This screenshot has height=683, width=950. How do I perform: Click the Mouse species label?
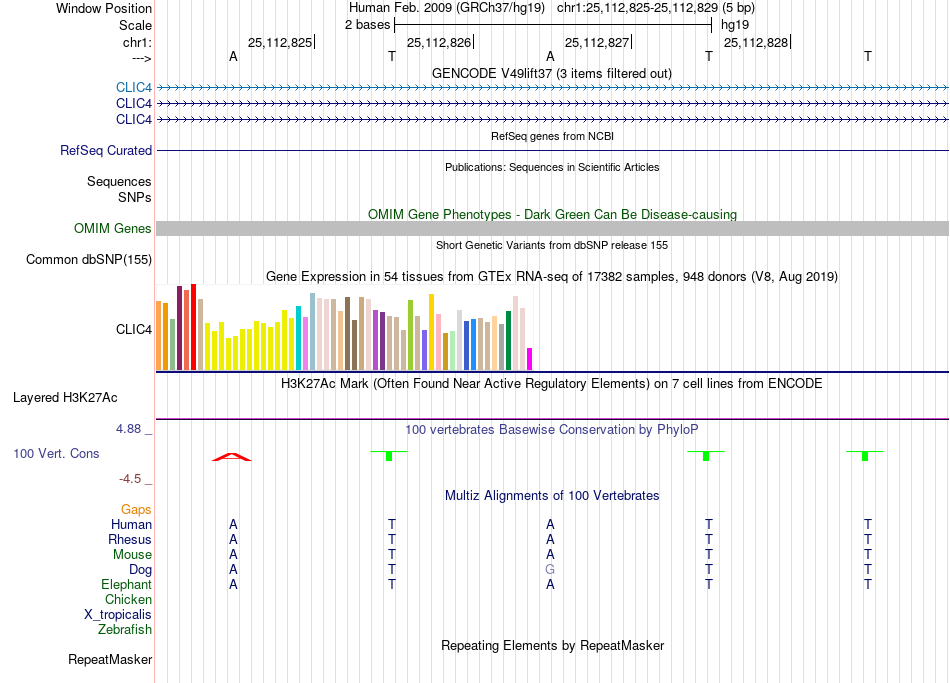133,555
